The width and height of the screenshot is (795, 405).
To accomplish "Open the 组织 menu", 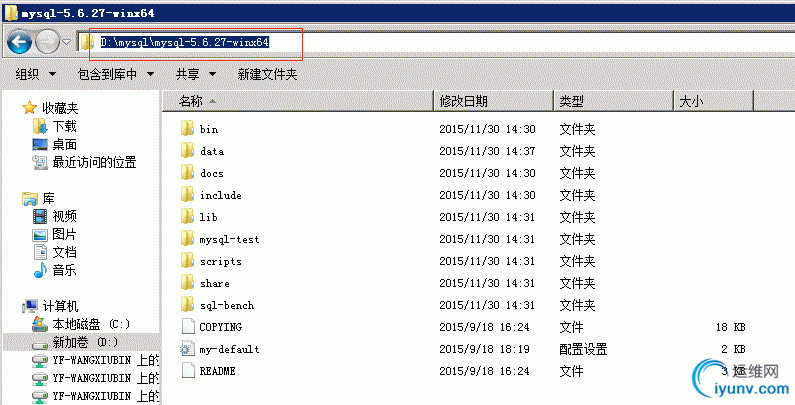I will coord(35,75).
